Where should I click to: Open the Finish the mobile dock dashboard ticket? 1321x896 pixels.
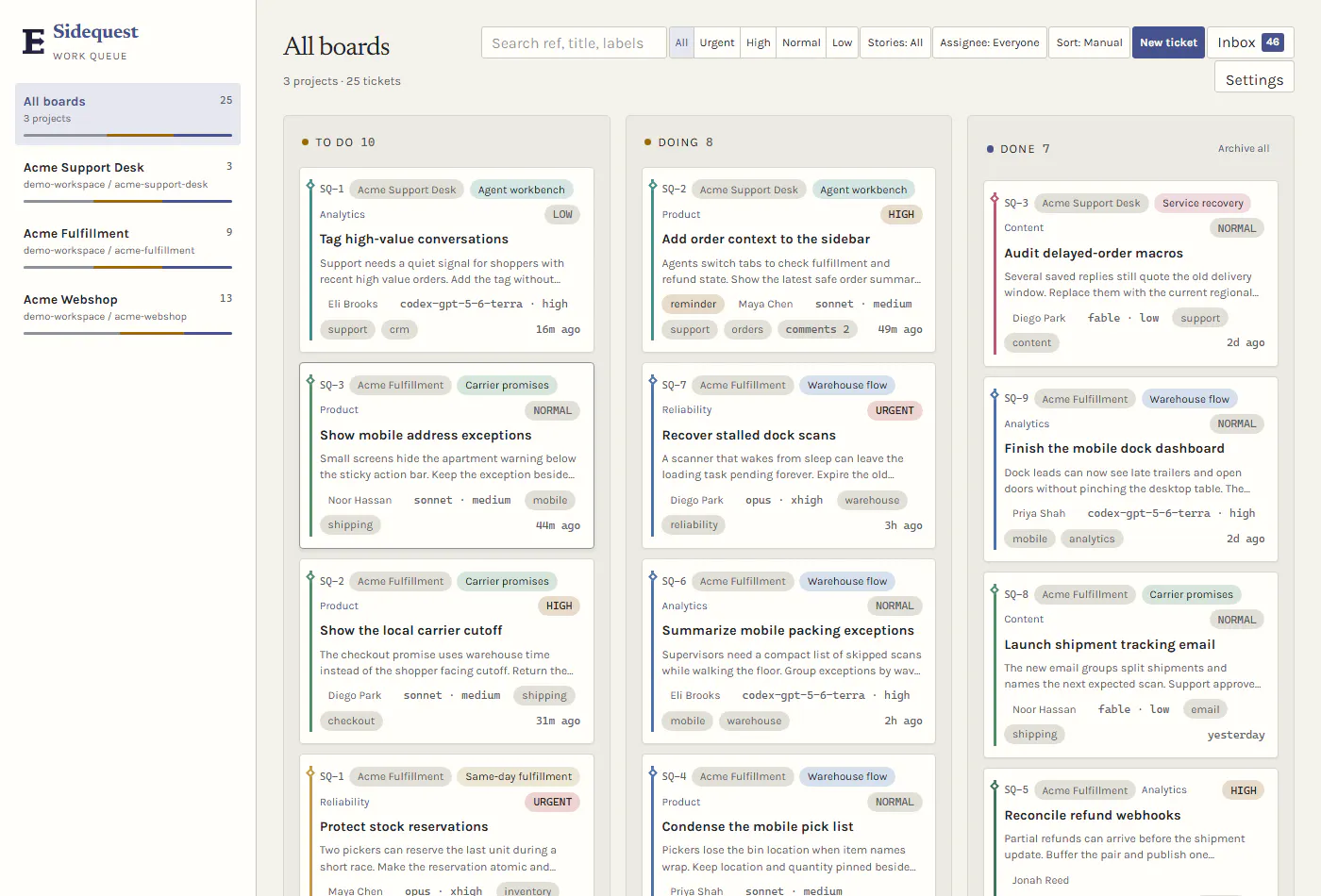point(1130,469)
